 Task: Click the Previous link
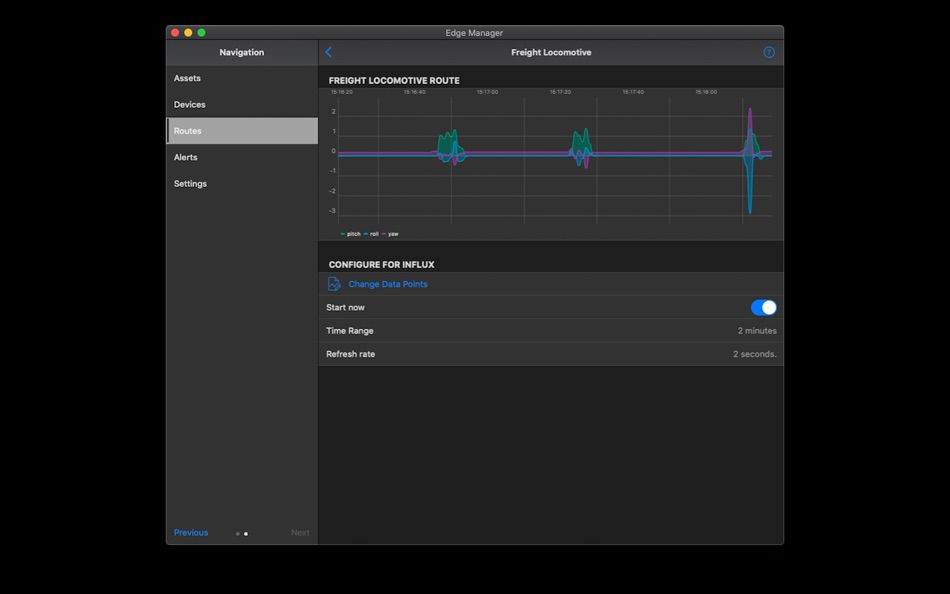pyautogui.click(x=190, y=532)
